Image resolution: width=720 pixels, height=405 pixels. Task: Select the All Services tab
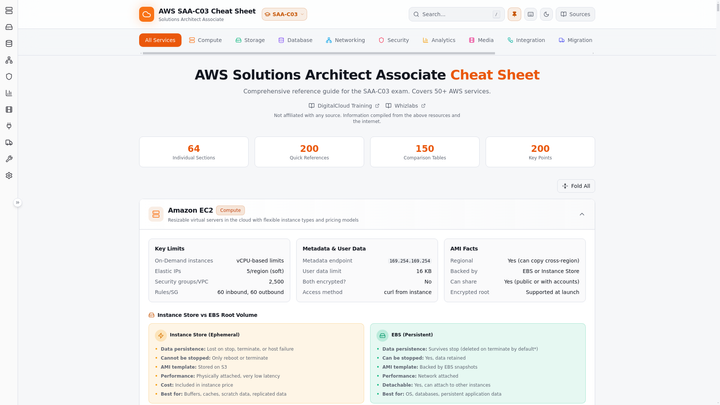point(160,40)
